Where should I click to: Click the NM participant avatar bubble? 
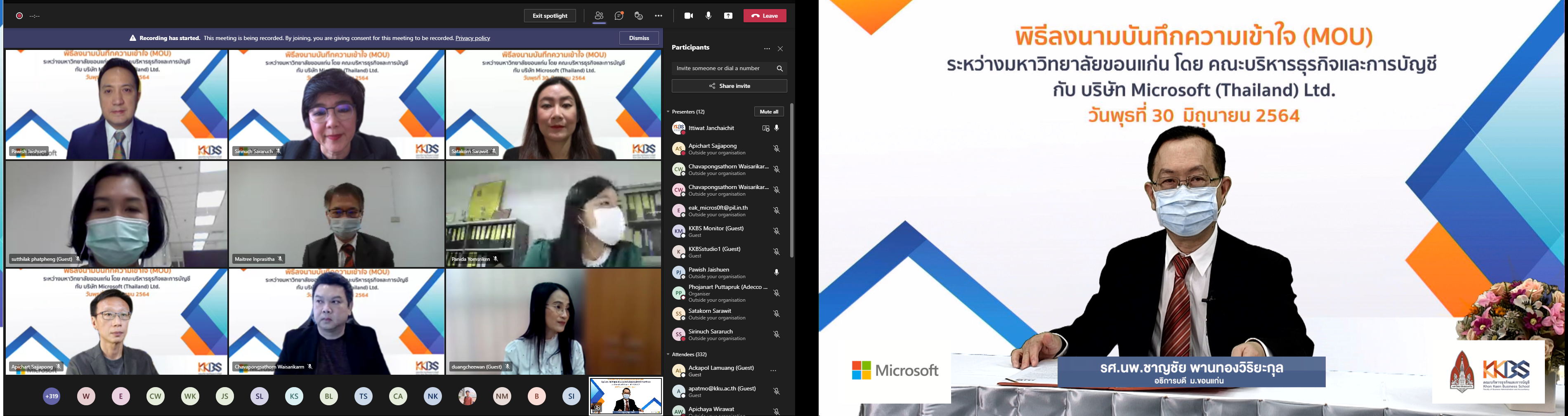502,397
